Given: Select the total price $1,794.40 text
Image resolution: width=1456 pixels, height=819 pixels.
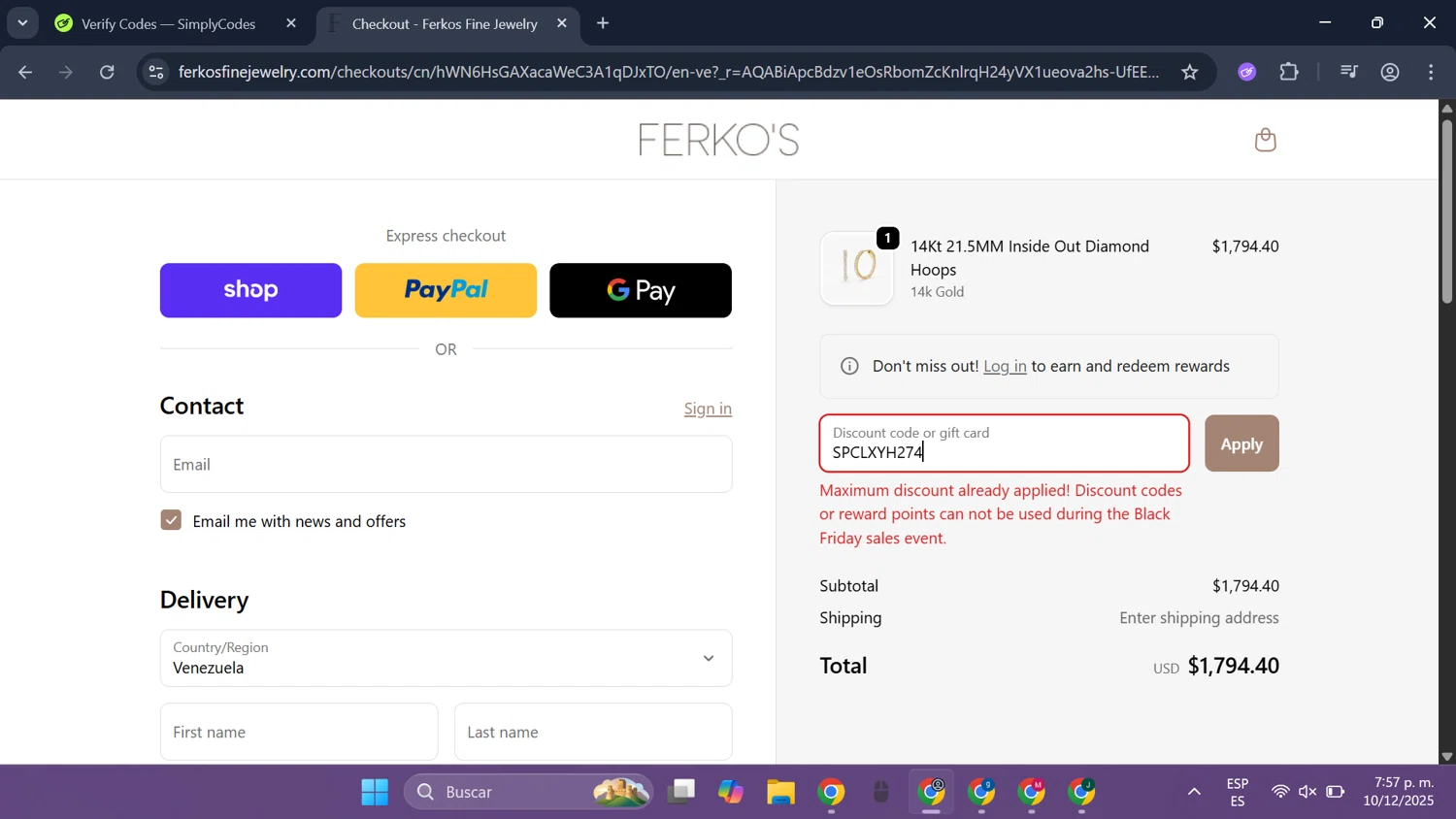Looking at the screenshot, I should click(x=1234, y=666).
